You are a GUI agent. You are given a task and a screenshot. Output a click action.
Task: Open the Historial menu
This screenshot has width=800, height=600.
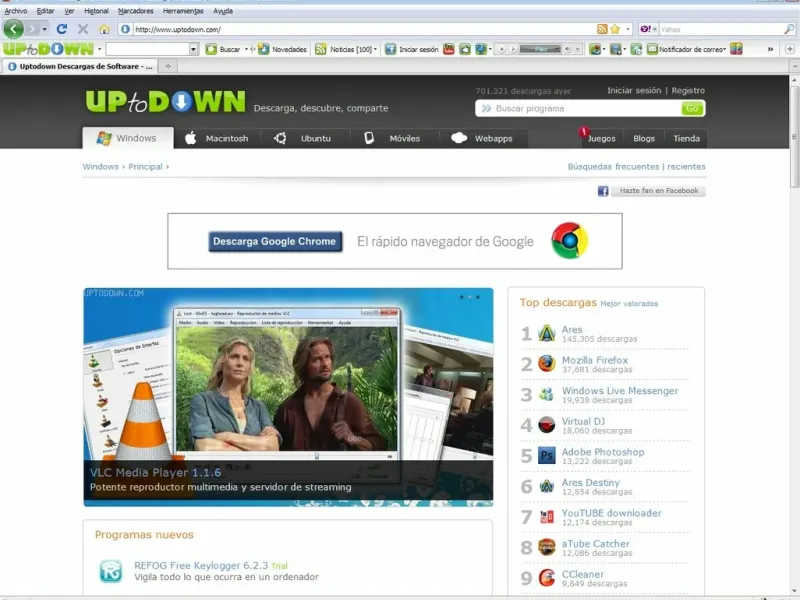[96, 11]
